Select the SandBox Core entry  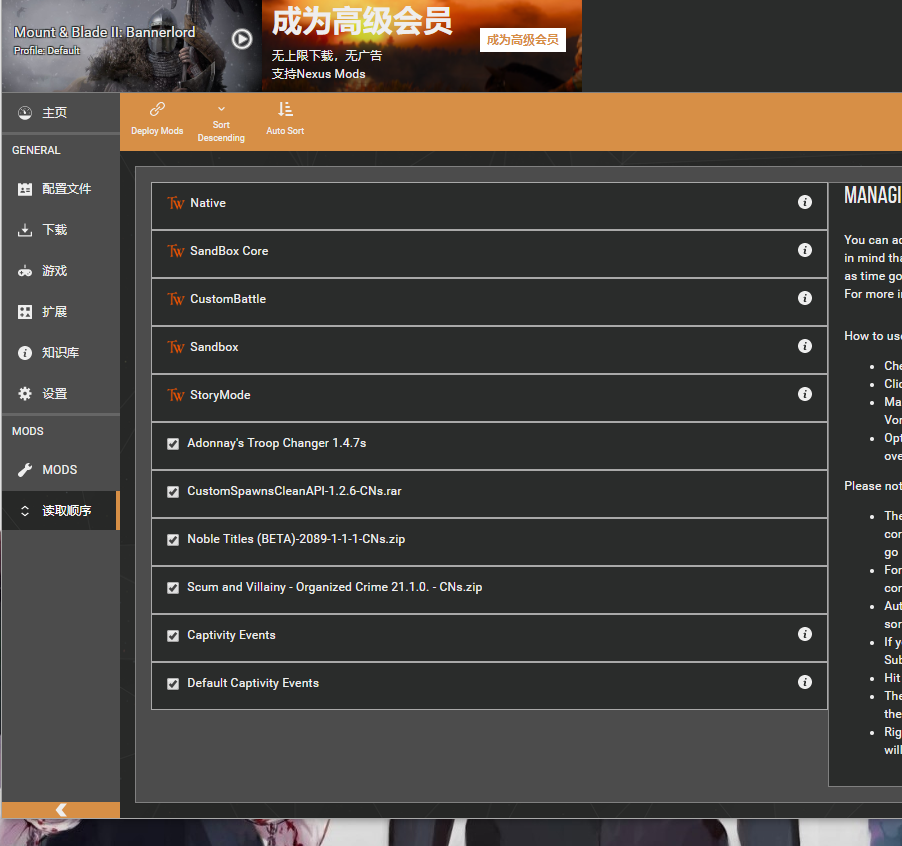click(489, 254)
